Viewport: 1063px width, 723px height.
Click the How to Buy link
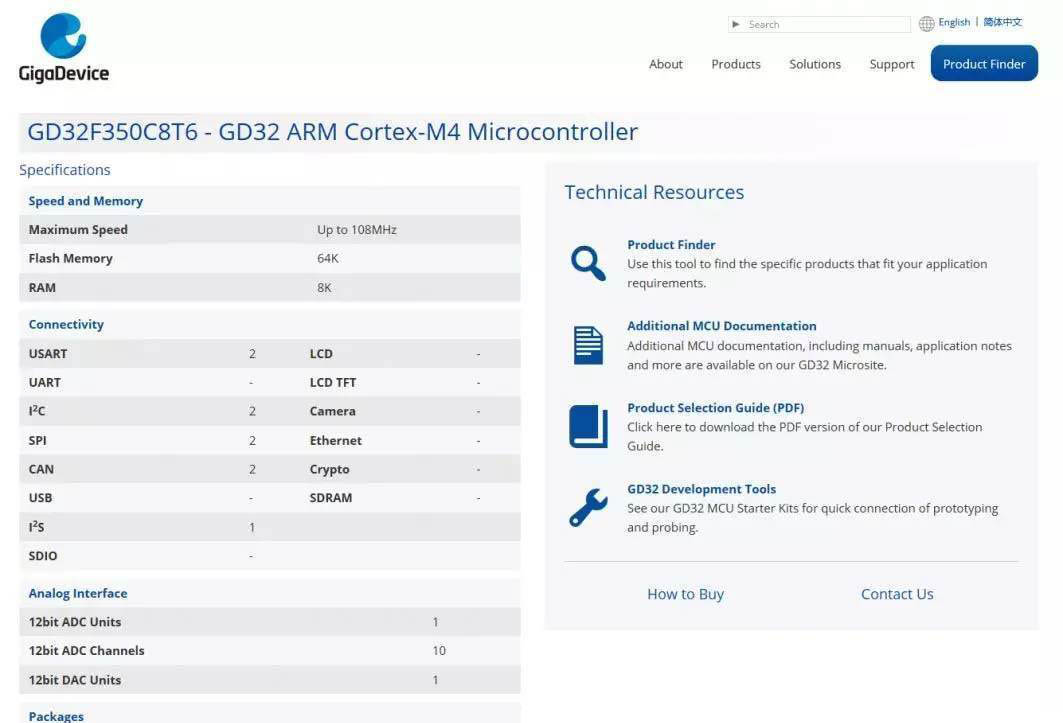685,594
